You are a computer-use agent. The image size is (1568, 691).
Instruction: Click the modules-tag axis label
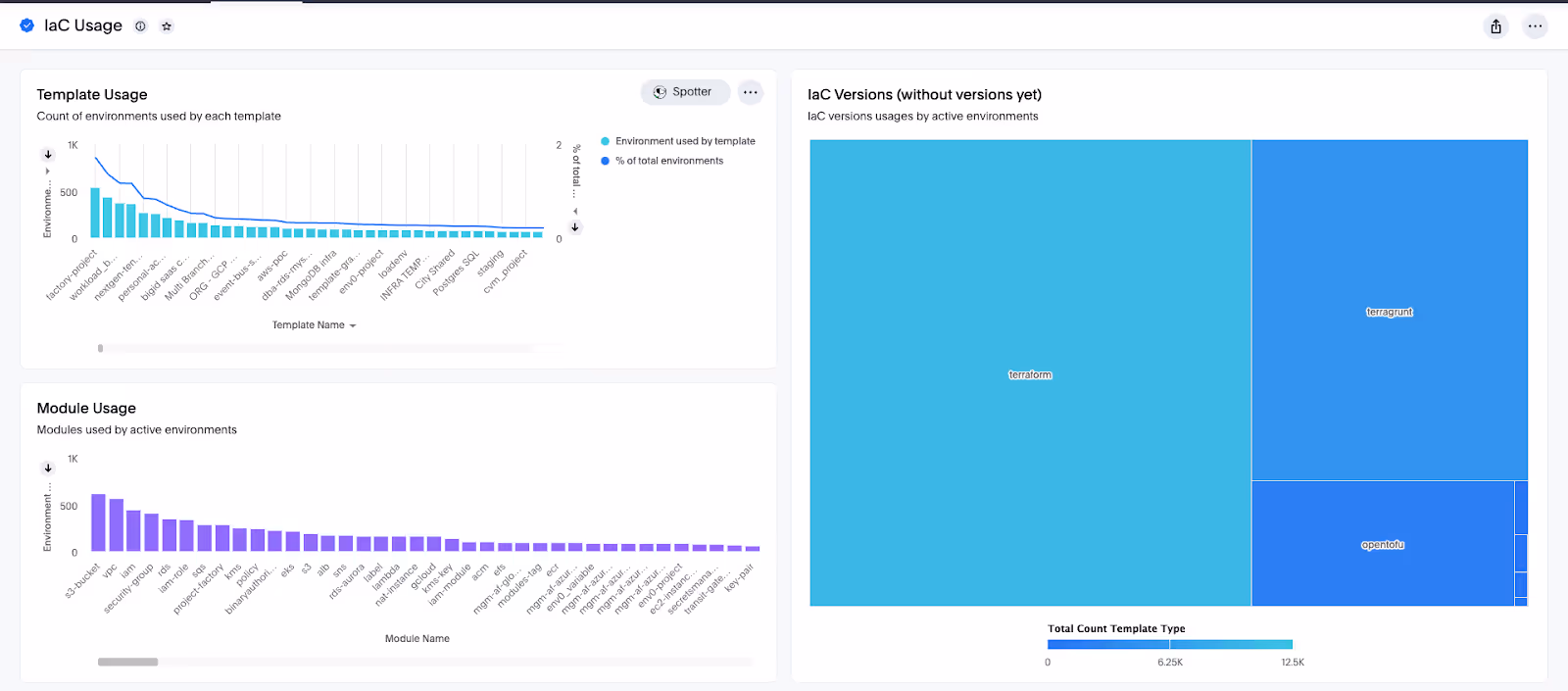point(519,585)
